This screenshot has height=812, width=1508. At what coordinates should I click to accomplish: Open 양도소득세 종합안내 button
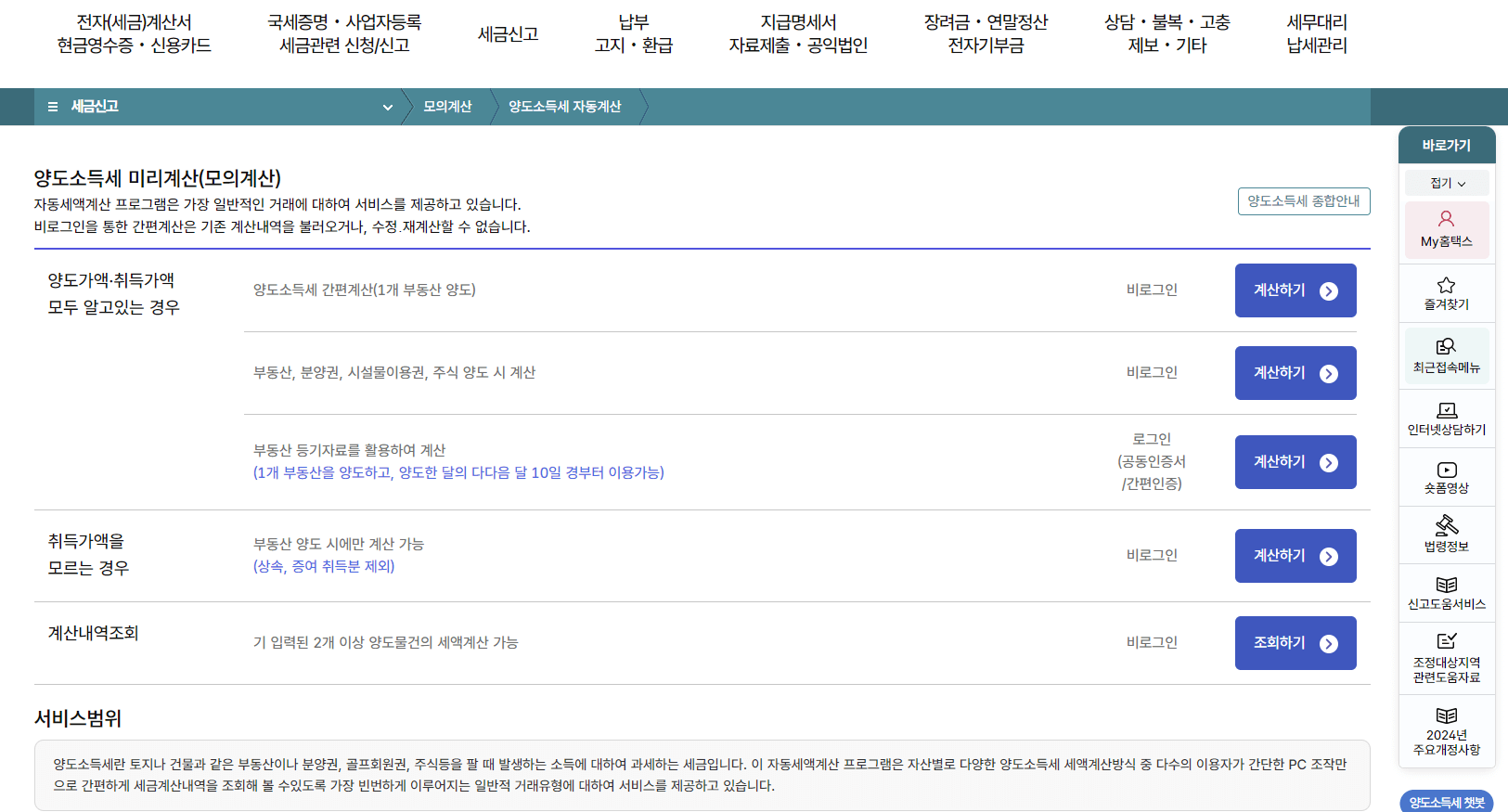click(1304, 201)
